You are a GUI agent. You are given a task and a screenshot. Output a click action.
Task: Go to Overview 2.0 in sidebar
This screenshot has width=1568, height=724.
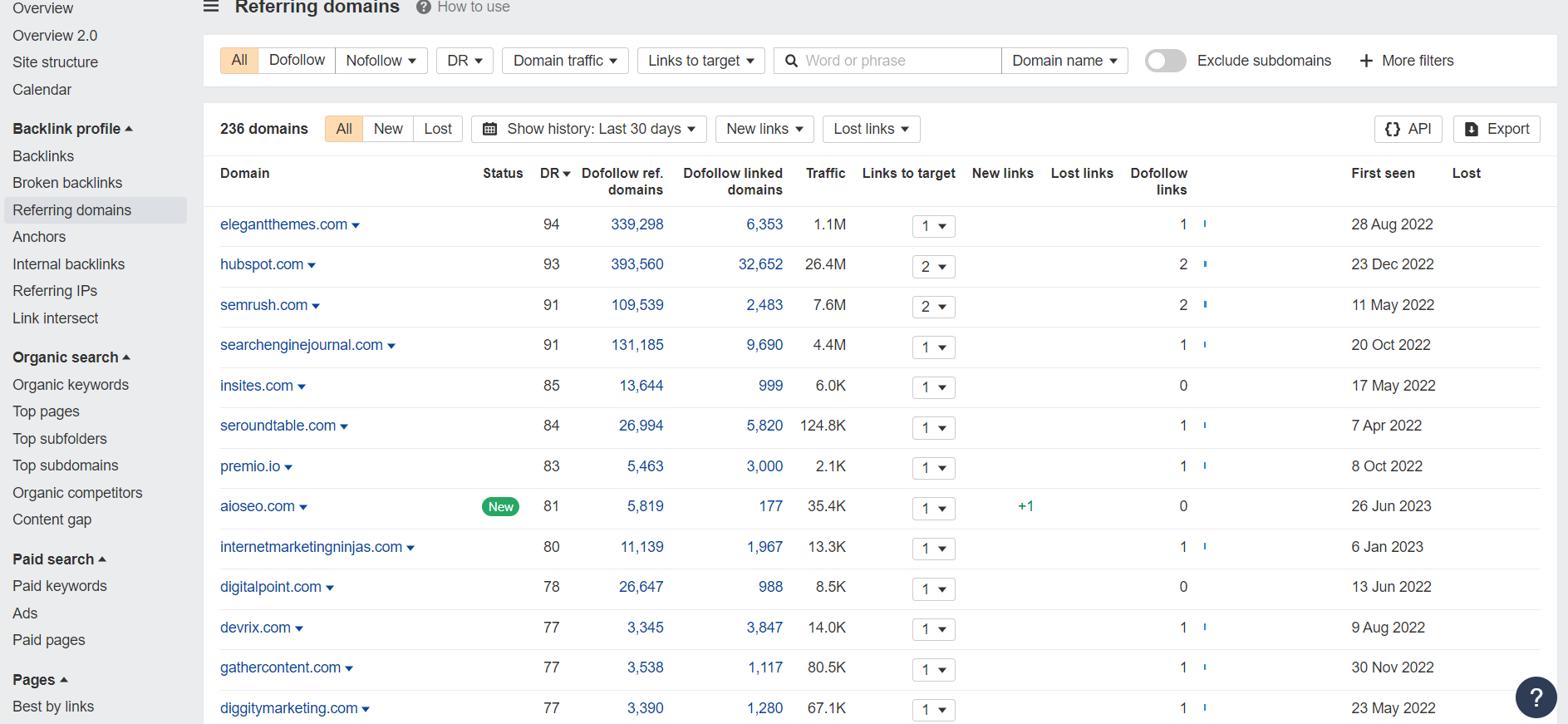pyautogui.click(x=55, y=36)
